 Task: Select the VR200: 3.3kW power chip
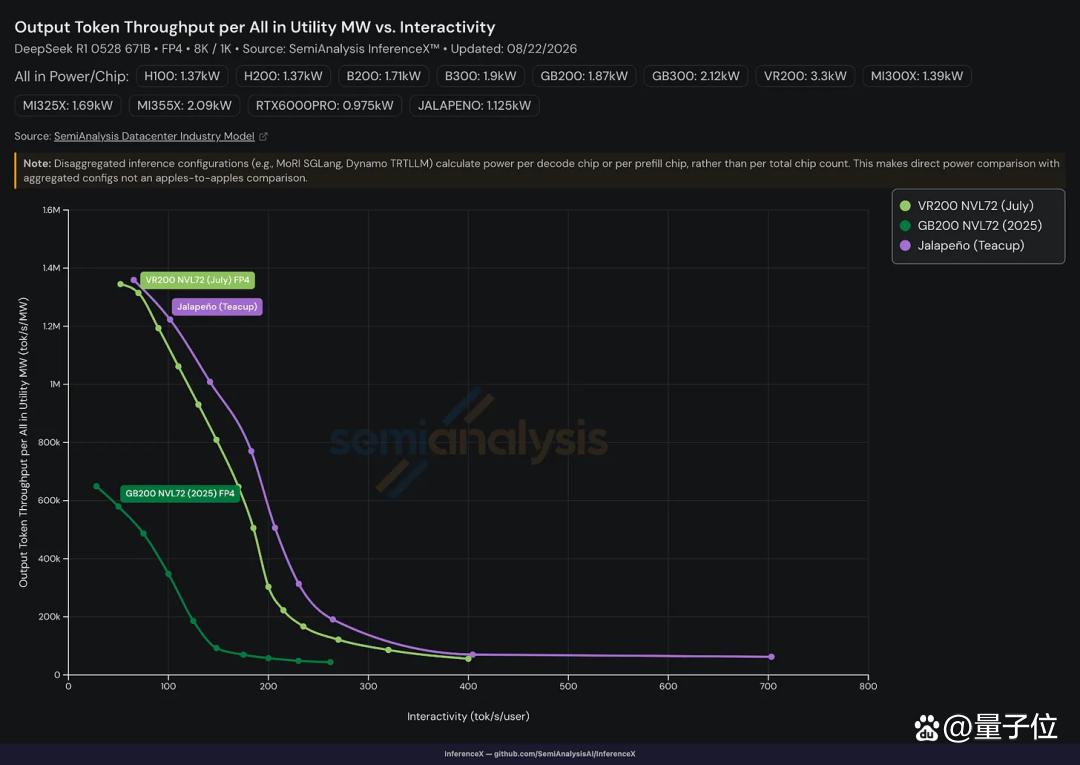point(805,76)
